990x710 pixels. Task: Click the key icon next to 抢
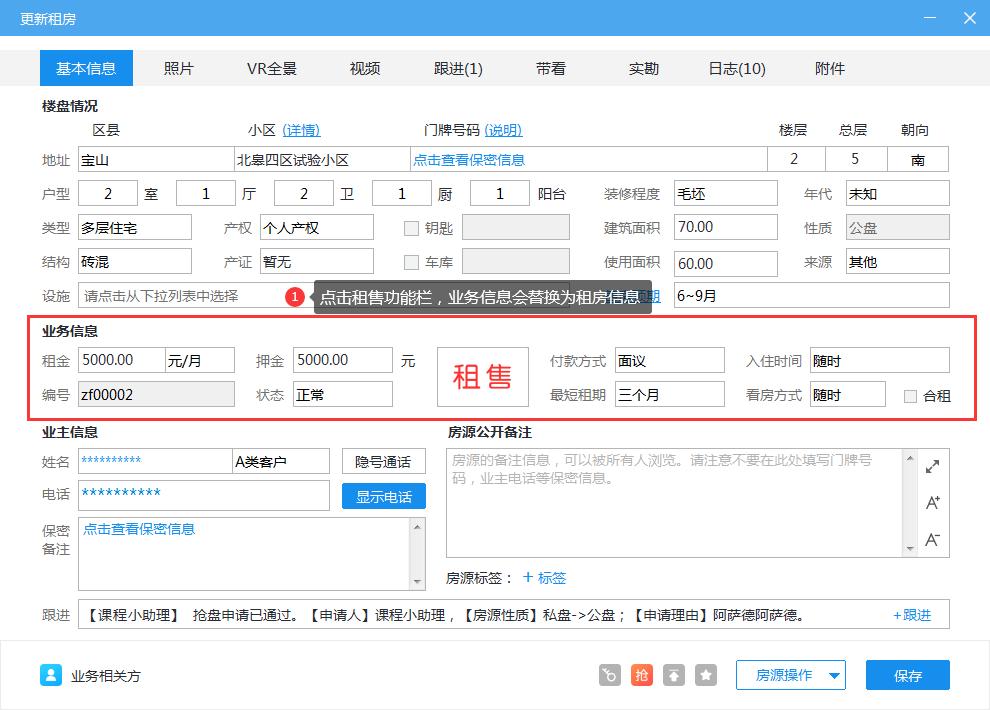pyautogui.click(x=610, y=675)
